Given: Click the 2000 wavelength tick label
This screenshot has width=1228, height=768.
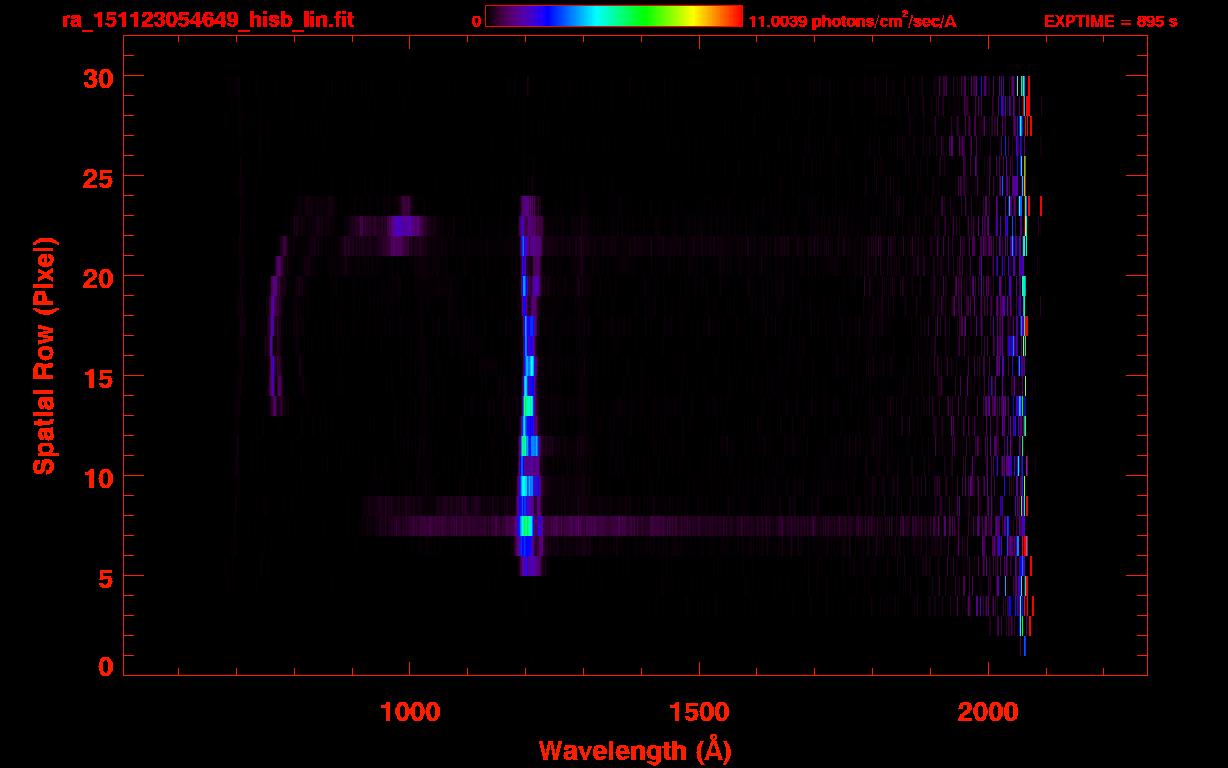Looking at the screenshot, I should click(988, 712).
